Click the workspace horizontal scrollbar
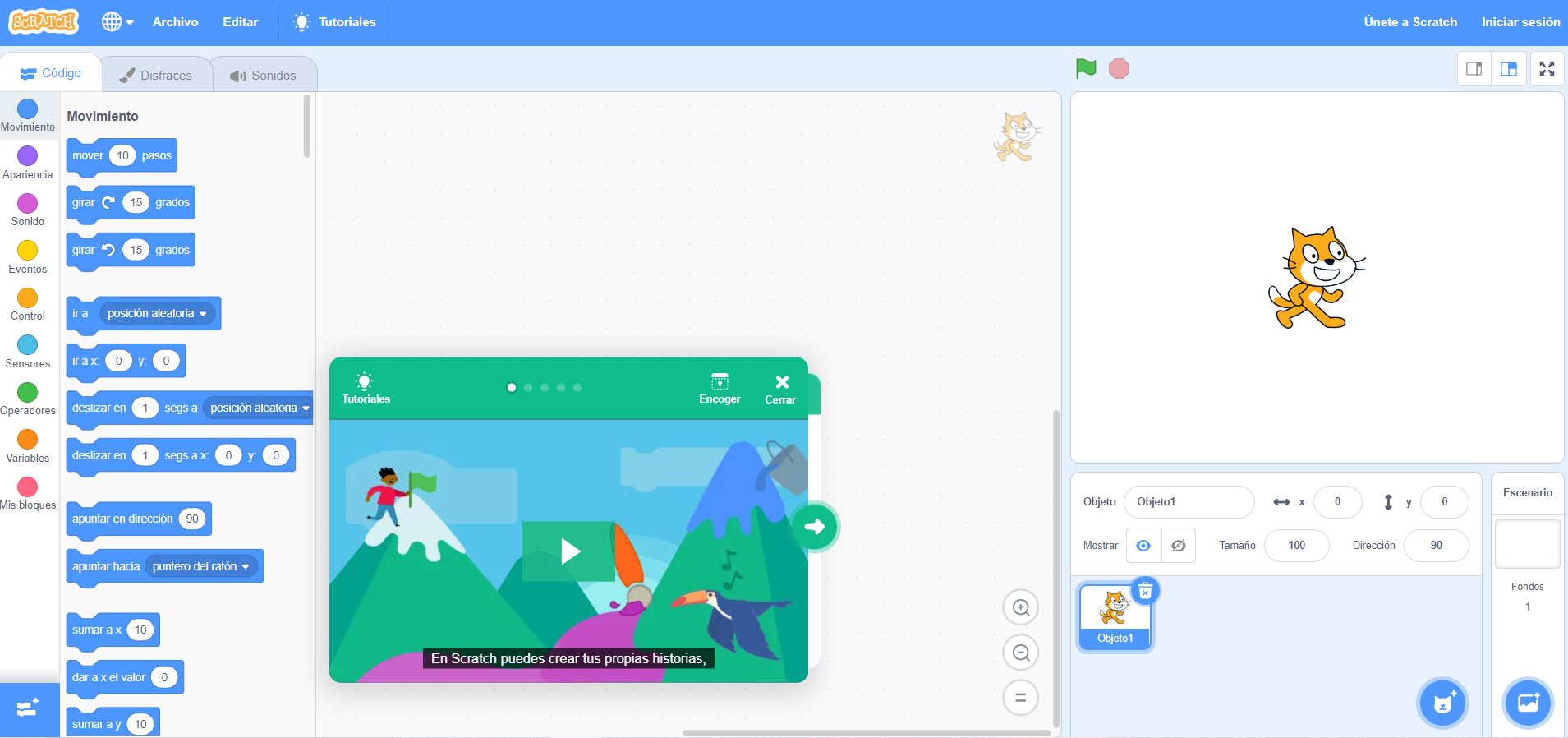This screenshot has height=738, width=1568. tap(867, 732)
